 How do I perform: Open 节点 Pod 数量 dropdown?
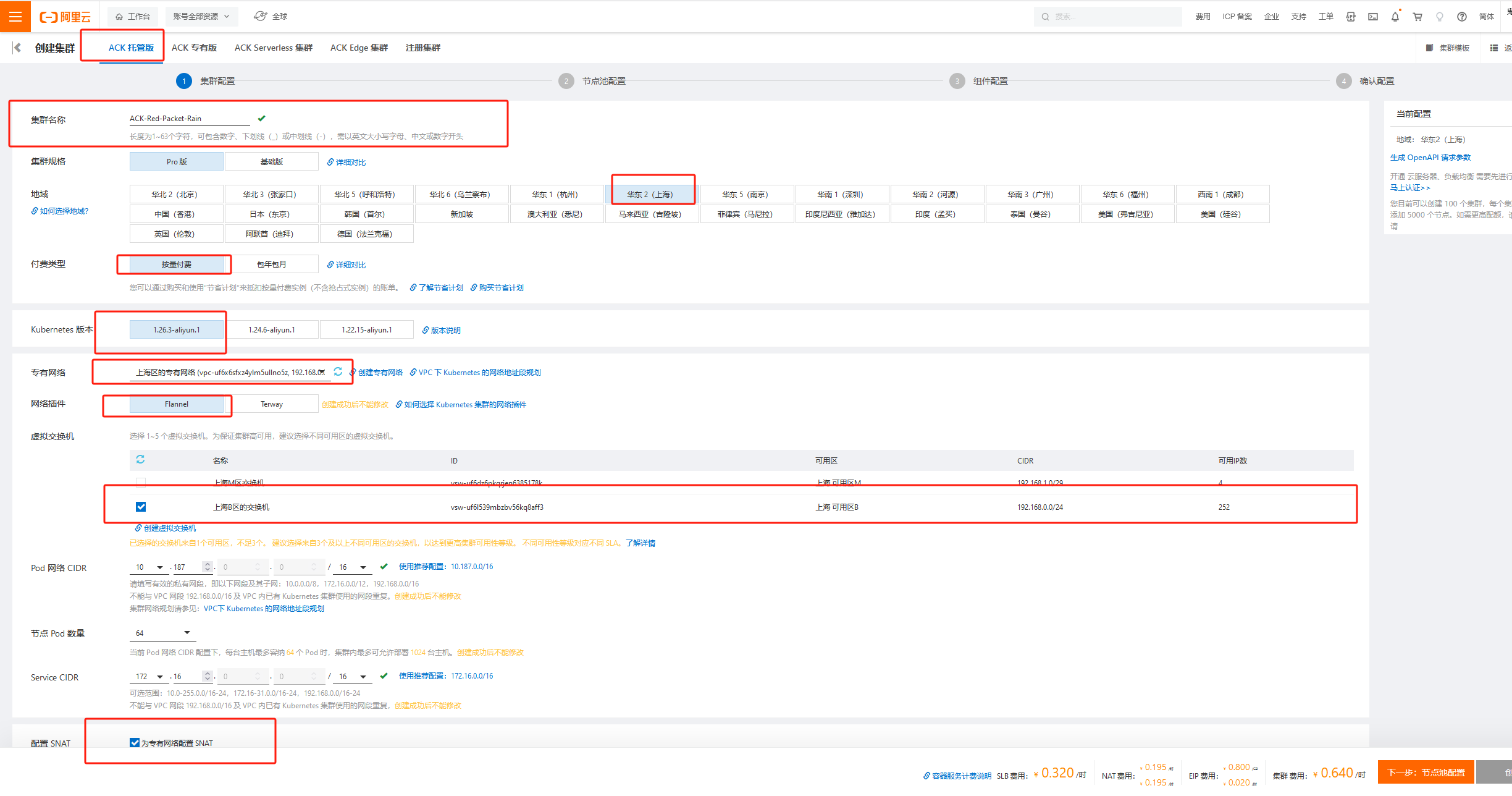pyautogui.click(x=162, y=633)
